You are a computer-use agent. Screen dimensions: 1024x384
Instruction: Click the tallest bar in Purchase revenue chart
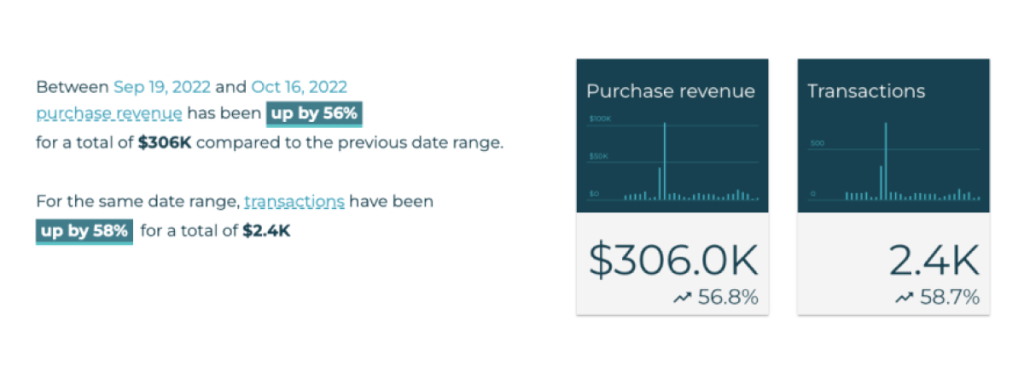pyautogui.click(x=665, y=161)
